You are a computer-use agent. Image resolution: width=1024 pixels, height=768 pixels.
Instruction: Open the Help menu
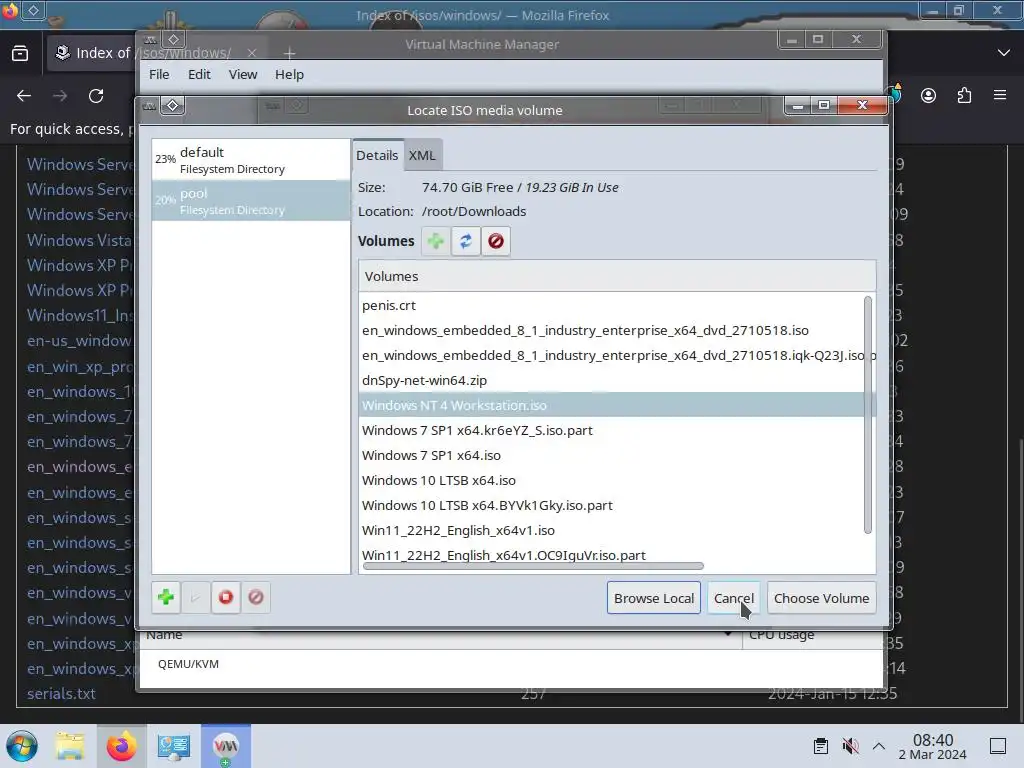click(289, 74)
